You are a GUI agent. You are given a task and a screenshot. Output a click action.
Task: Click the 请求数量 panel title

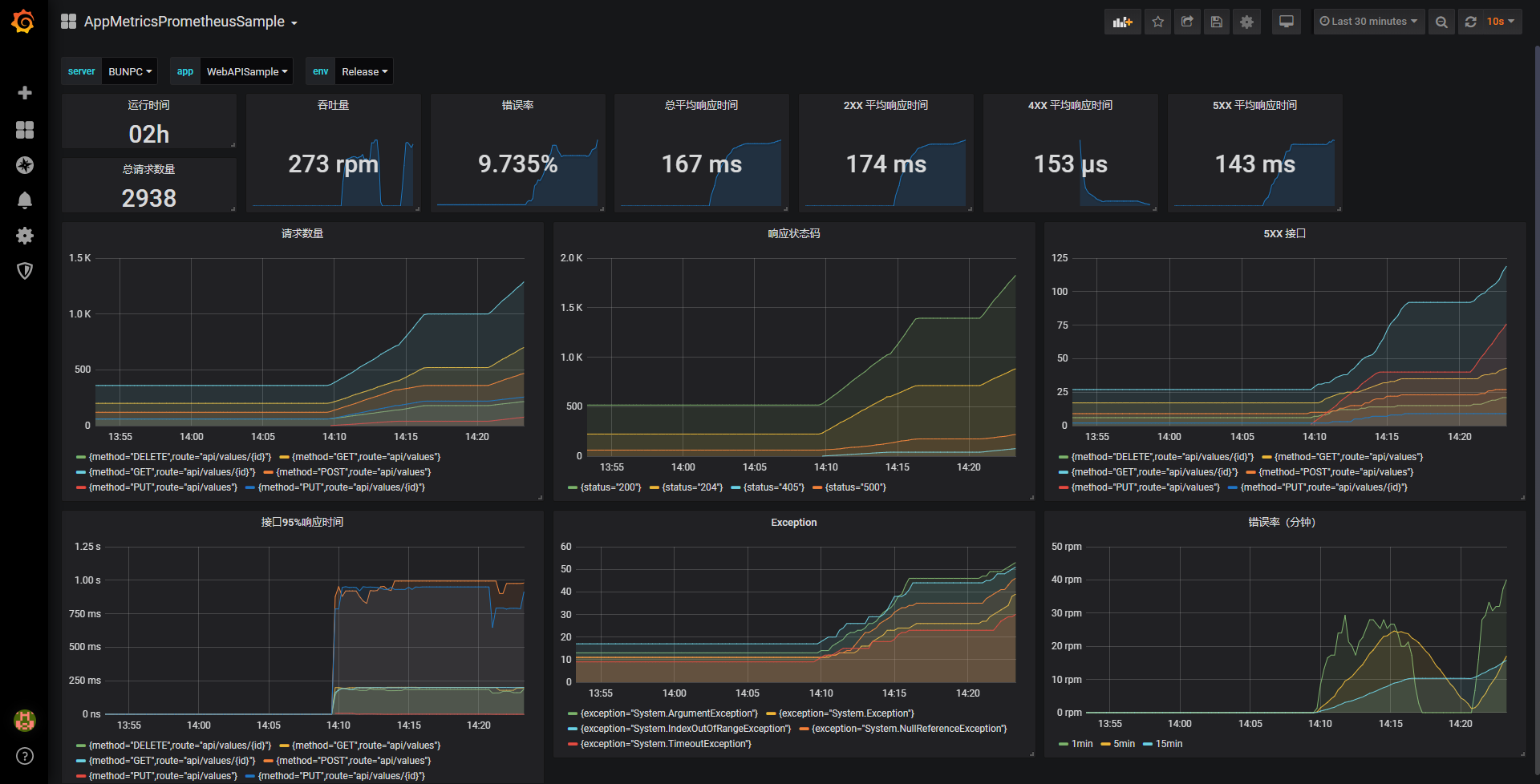(302, 233)
